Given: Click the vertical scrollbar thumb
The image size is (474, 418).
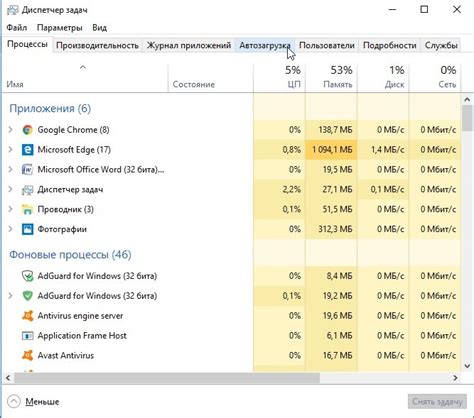Looking at the screenshot, I should coord(467,118).
